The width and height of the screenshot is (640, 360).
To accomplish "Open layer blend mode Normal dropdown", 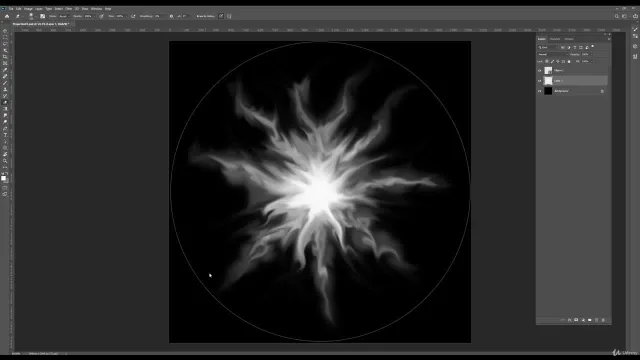I will (x=552, y=54).
